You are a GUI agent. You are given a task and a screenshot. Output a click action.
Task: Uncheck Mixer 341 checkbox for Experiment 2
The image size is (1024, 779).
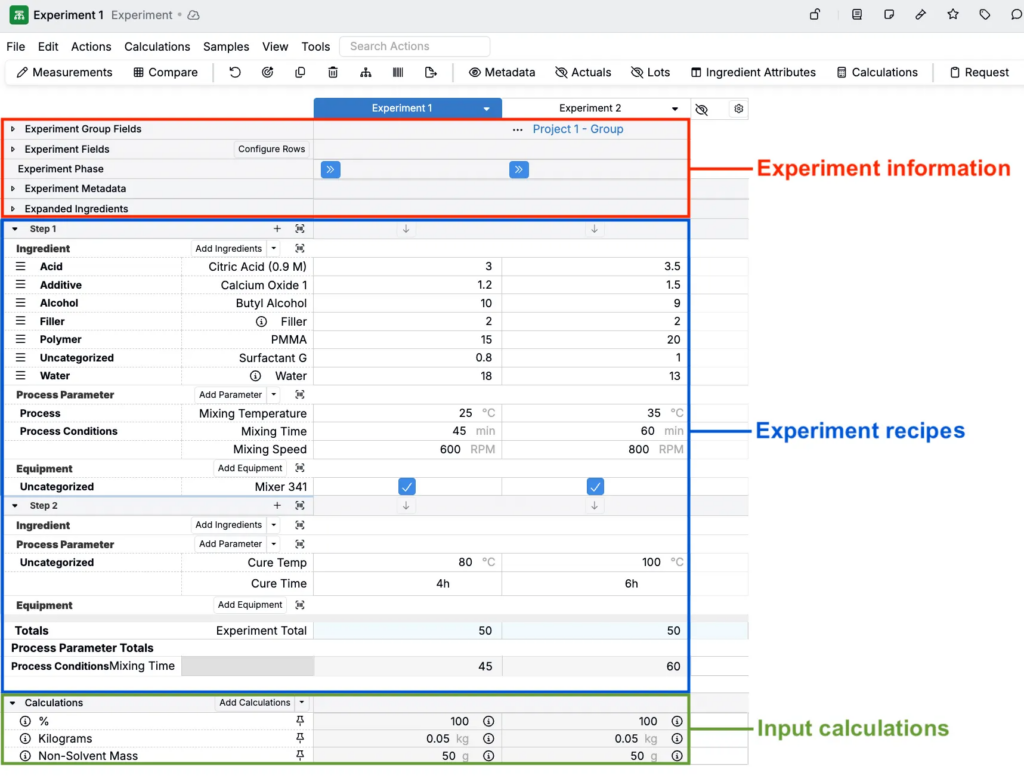point(595,487)
